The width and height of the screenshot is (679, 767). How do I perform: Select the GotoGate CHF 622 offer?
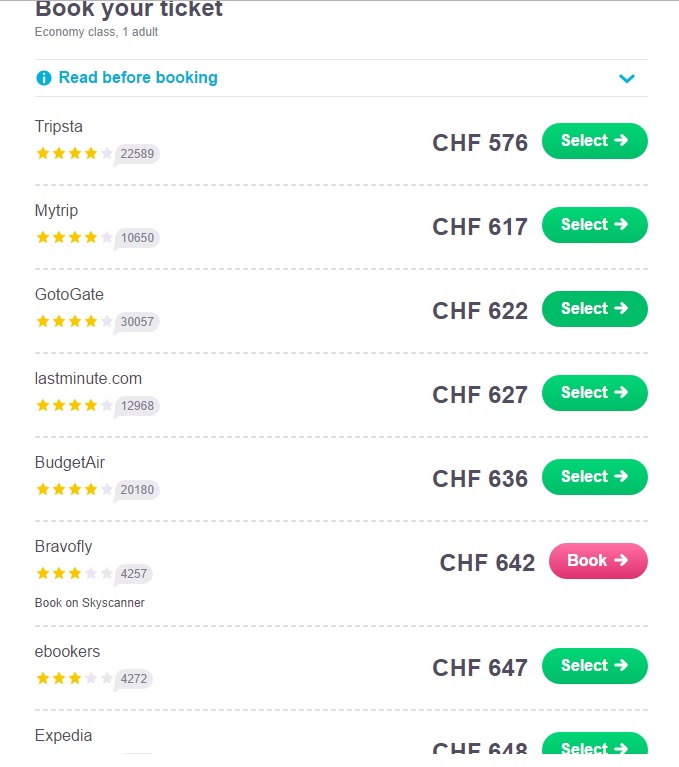click(594, 309)
